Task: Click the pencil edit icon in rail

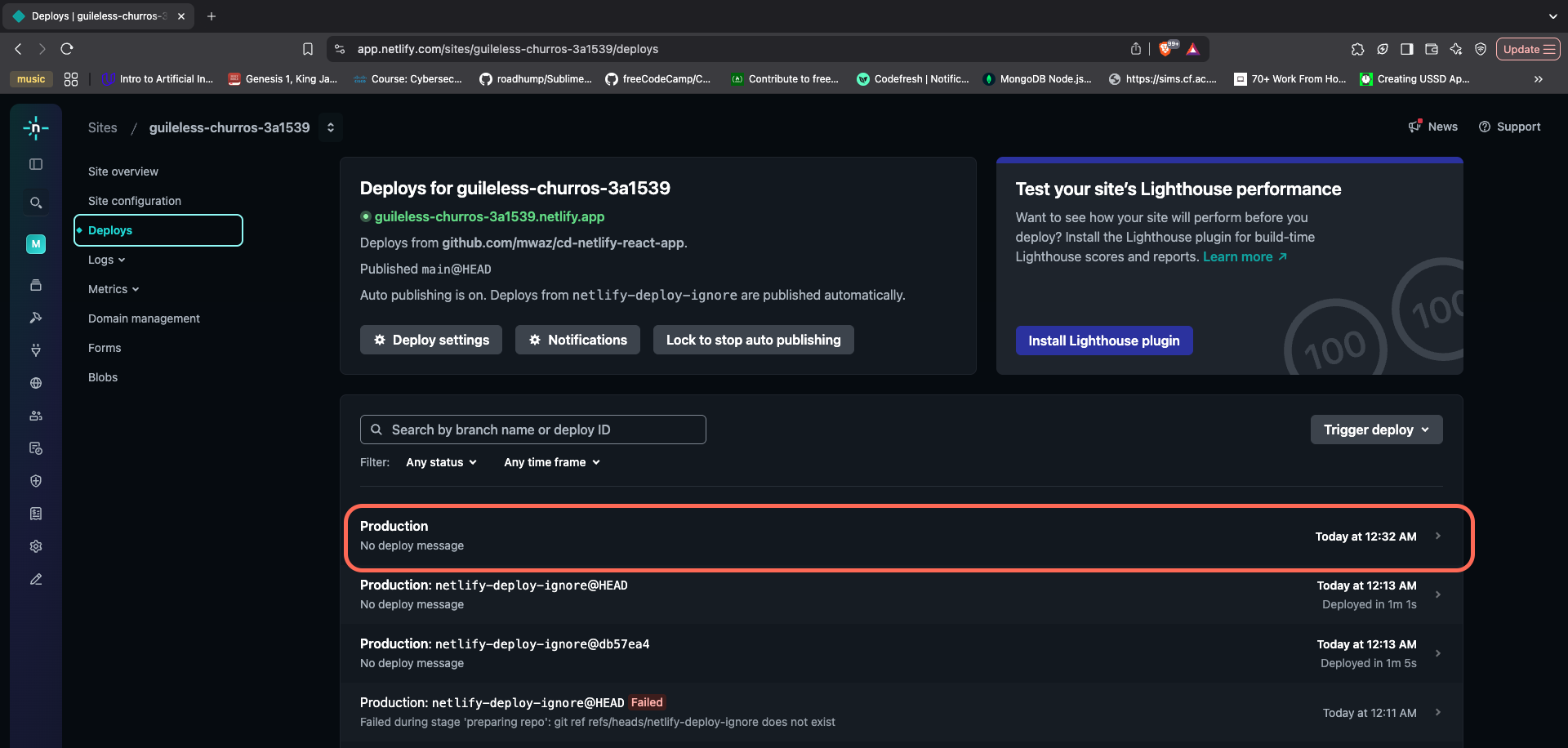Action: (36, 579)
